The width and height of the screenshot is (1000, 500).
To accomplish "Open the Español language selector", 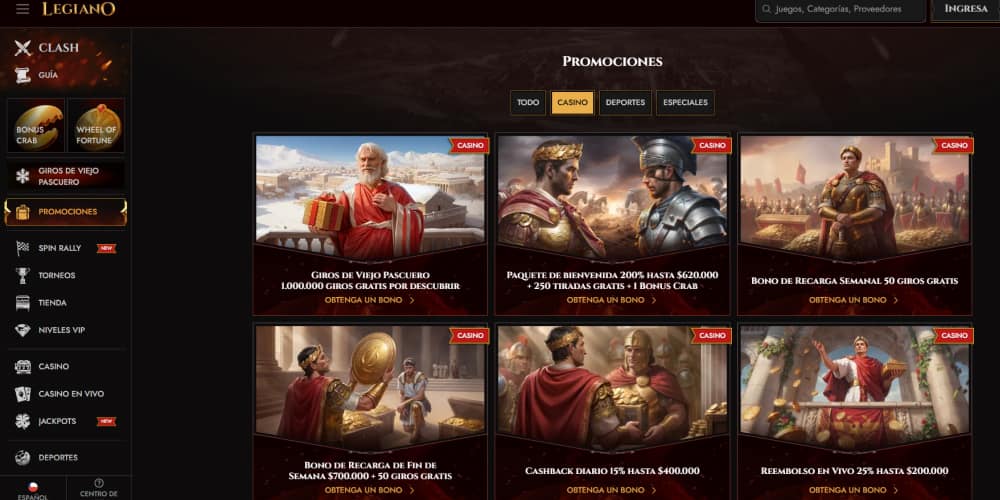I will tap(33, 490).
